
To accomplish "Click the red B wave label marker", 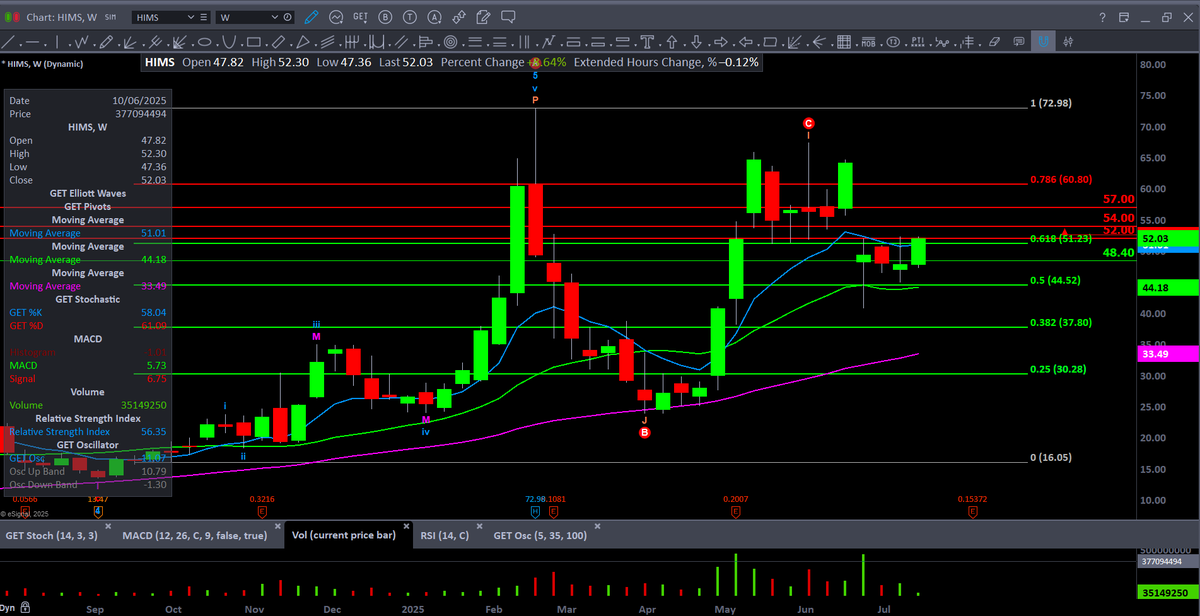I will point(645,432).
